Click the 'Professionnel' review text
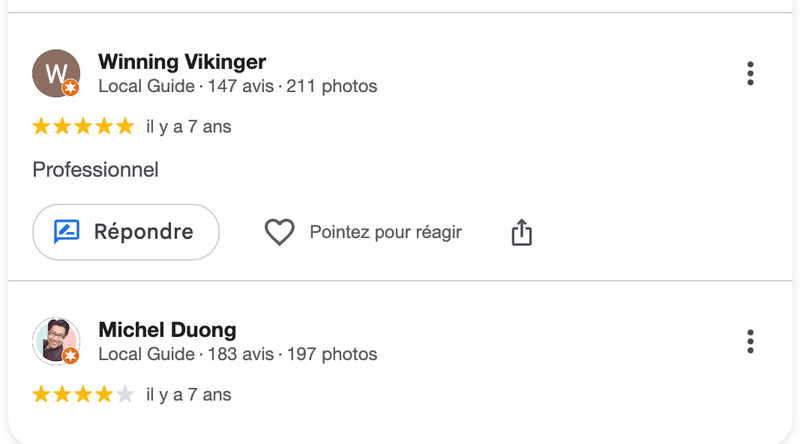Screen dimensions: 800x444 click(x=96, y=170)
